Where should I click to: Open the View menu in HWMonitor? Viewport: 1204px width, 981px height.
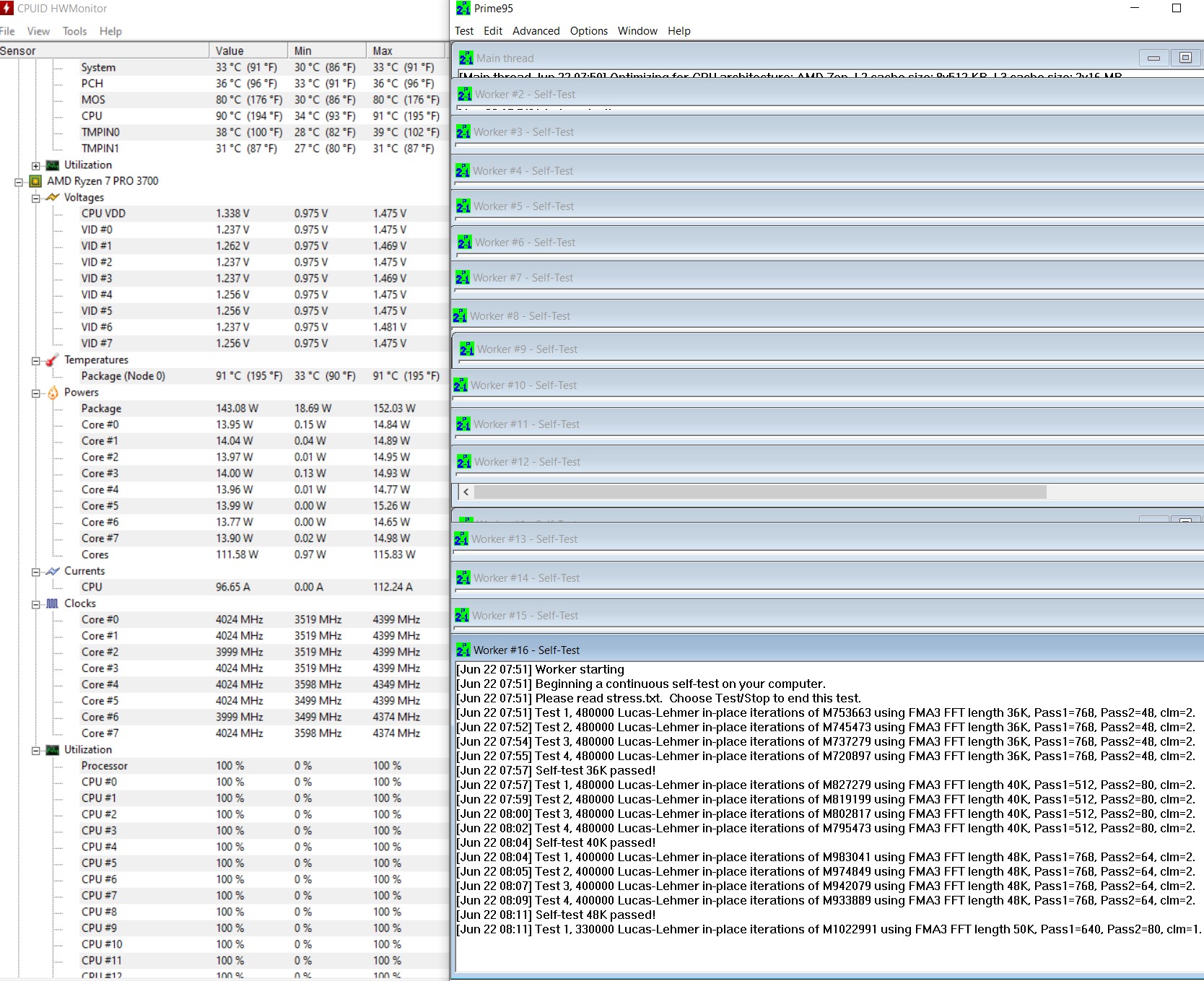[38, 31]
